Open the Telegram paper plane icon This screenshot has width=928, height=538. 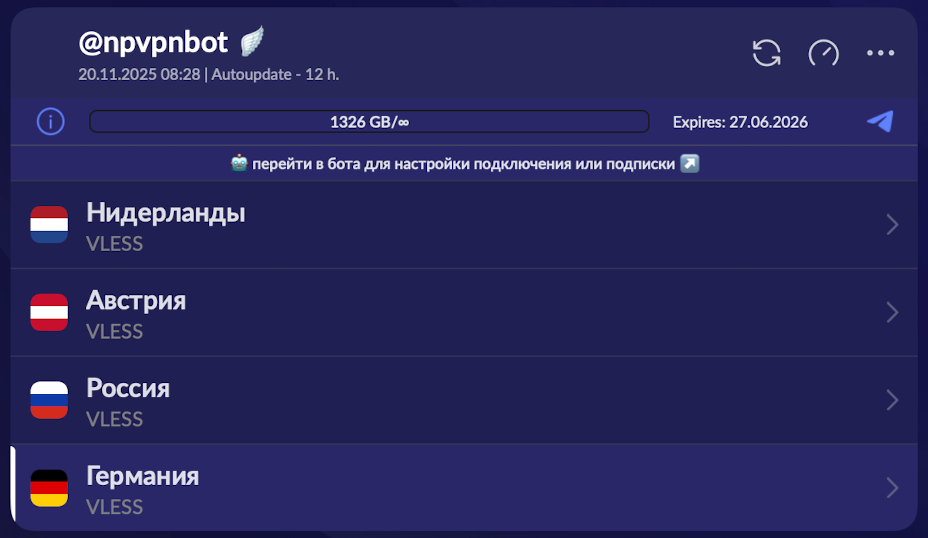click(x=880, y=122)
